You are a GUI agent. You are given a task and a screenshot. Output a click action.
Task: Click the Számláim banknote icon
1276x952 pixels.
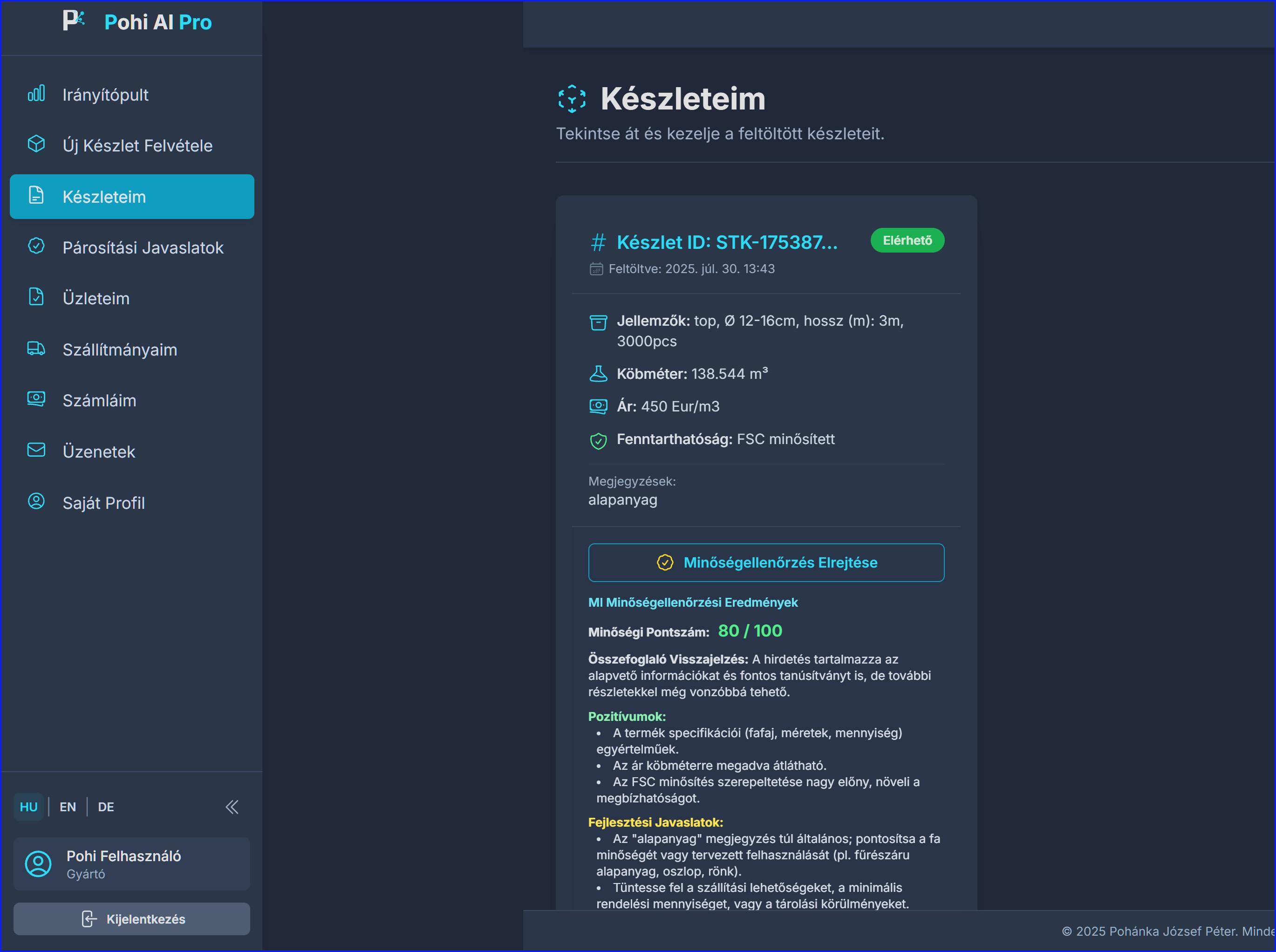click(x=36, y=399)
